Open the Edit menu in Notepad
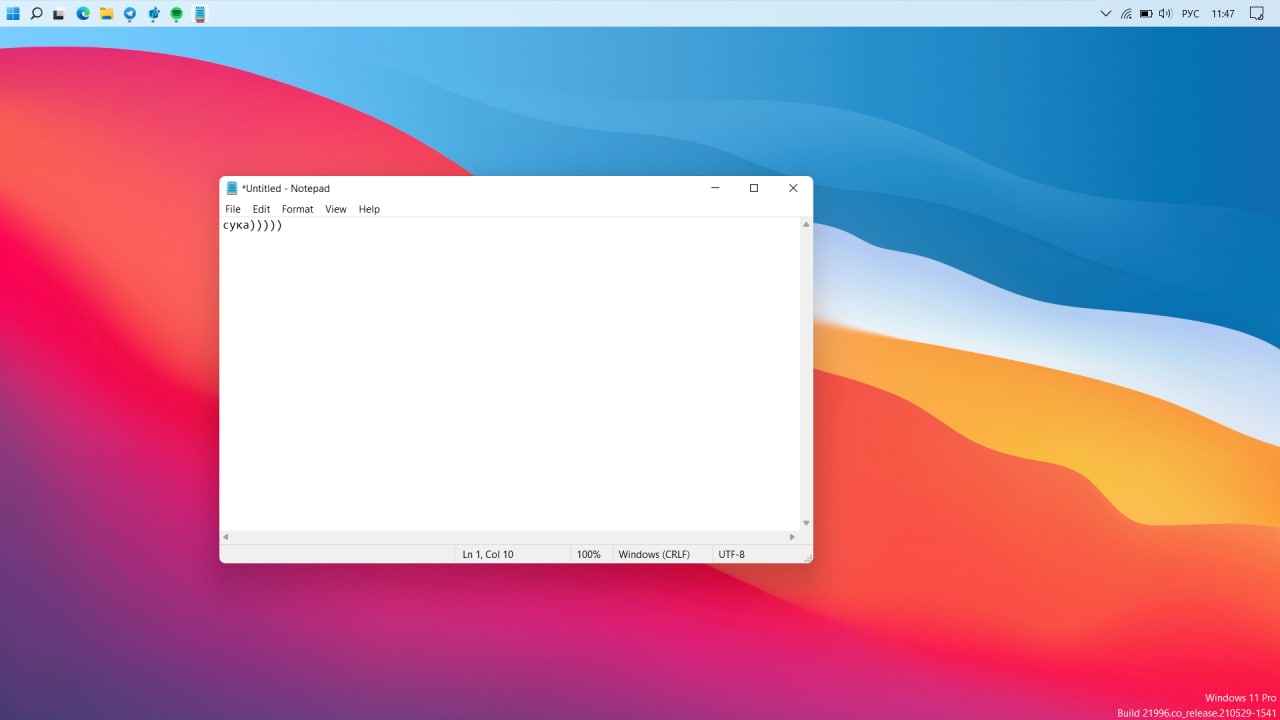The image size is (1280, 720). tap(261, 209)
